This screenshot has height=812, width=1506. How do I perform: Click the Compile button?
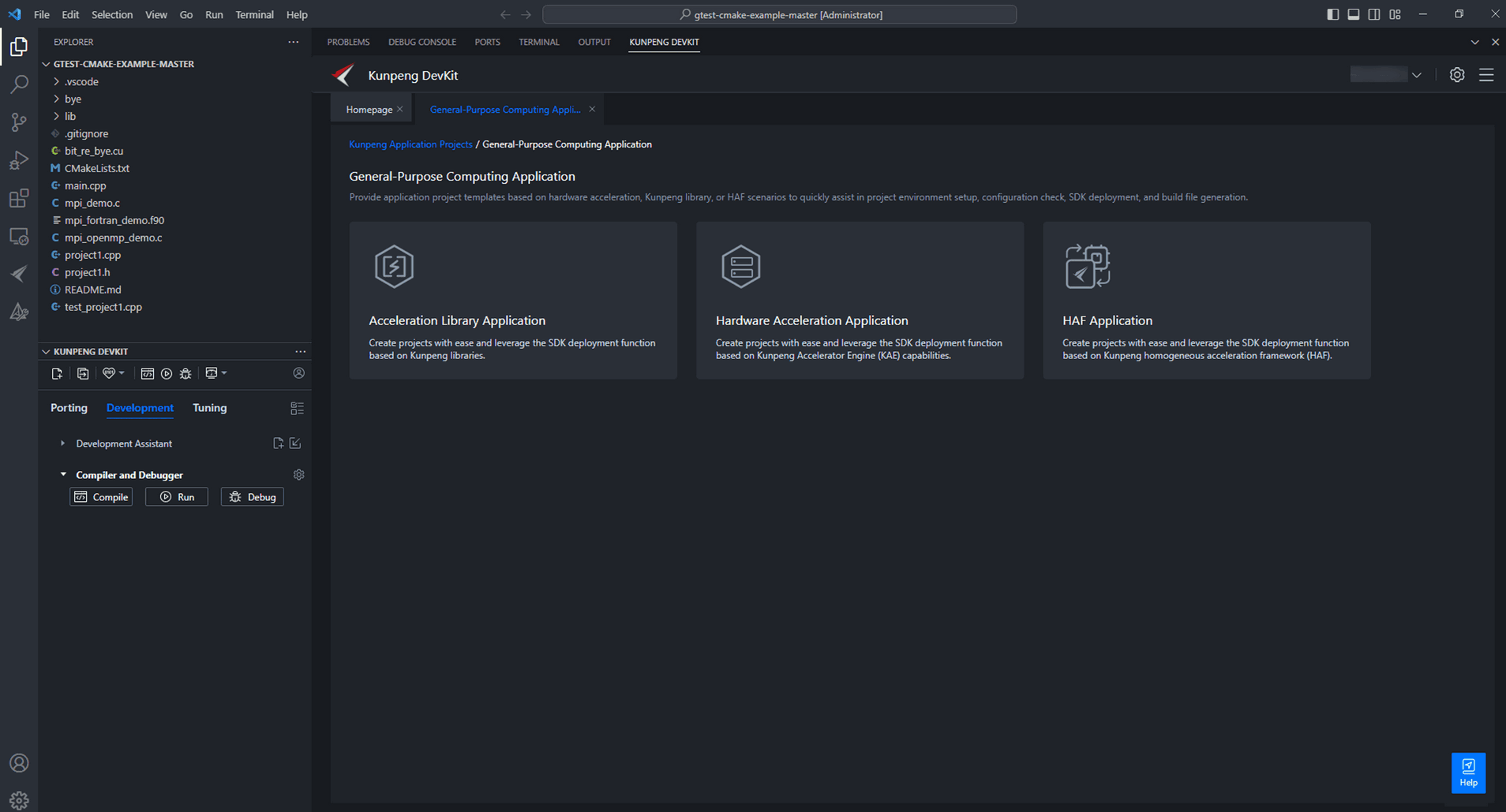point(101,496)
